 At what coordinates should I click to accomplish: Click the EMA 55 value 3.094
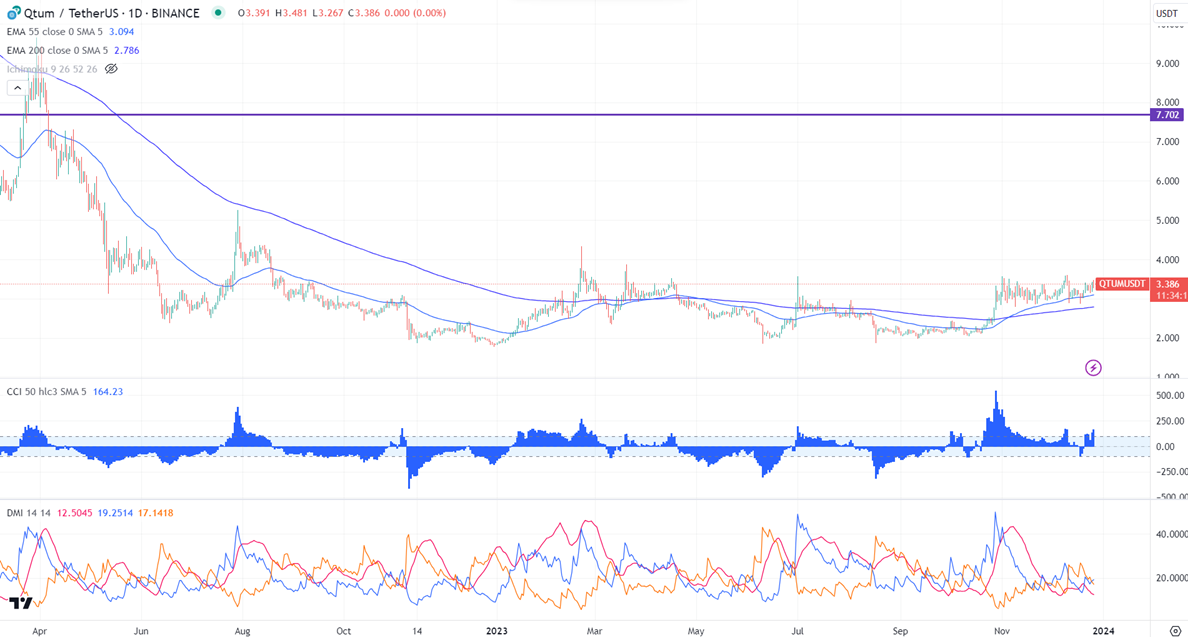pyautogui.click(x=121, y=32)
